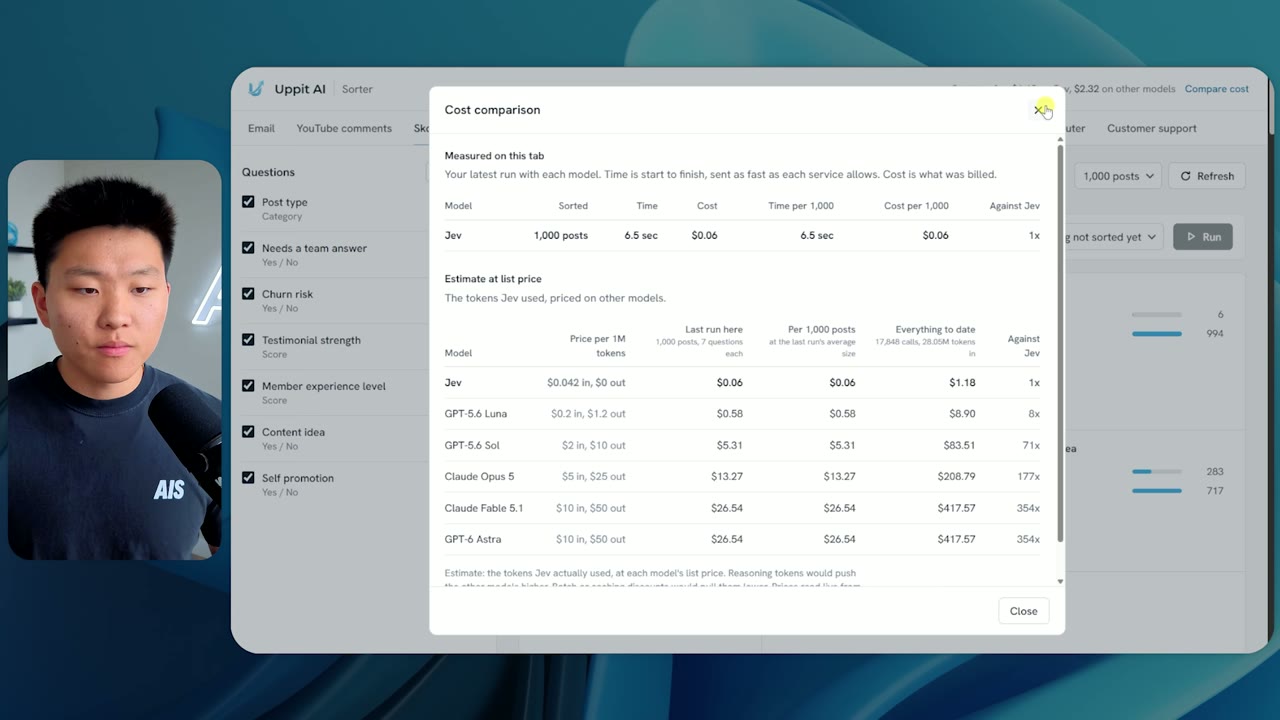Turn off the Self promotion checkbox
1280x720 pixels.
point(248,478)
